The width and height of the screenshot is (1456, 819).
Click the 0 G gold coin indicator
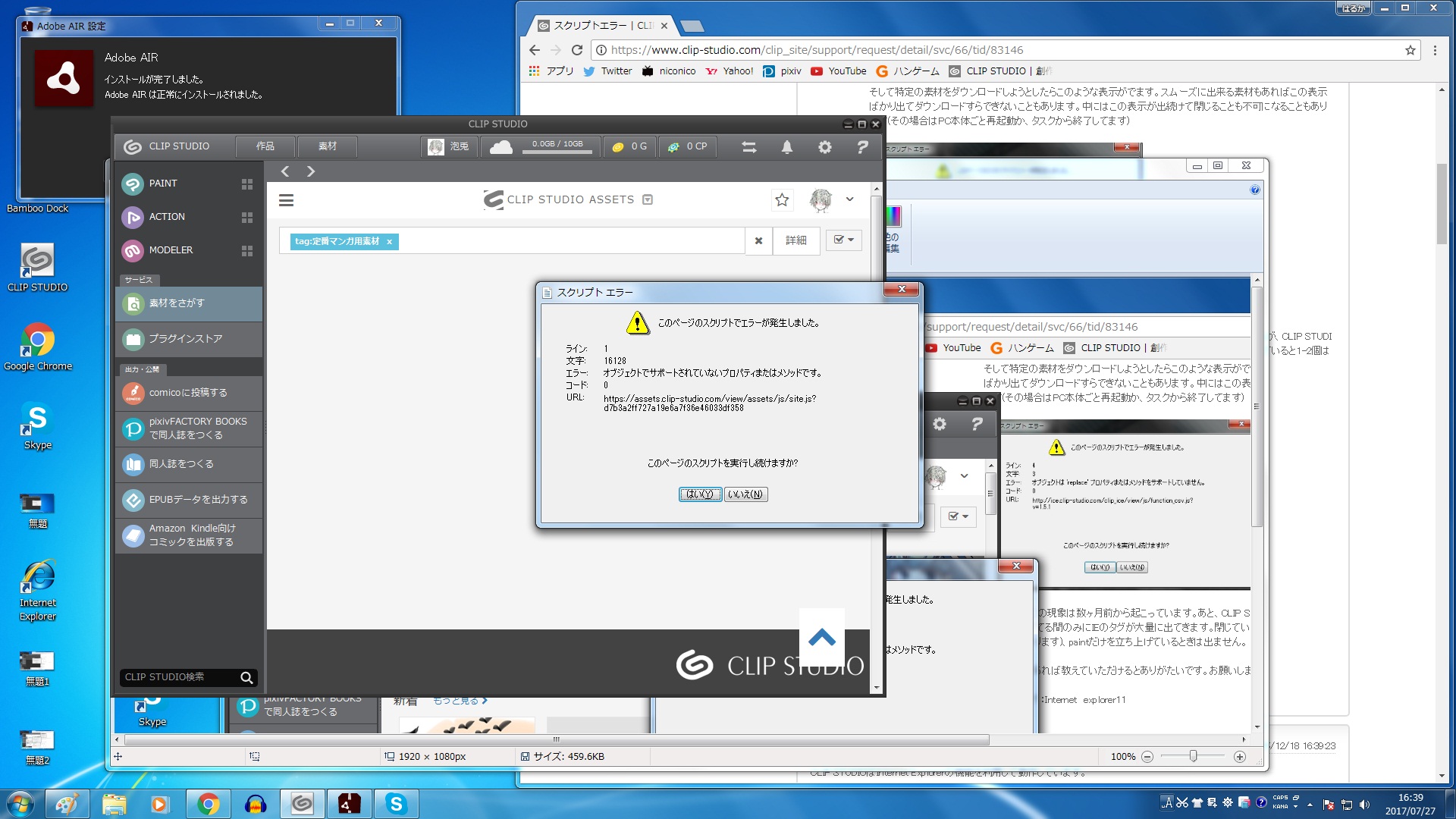(x=630, y=146)
